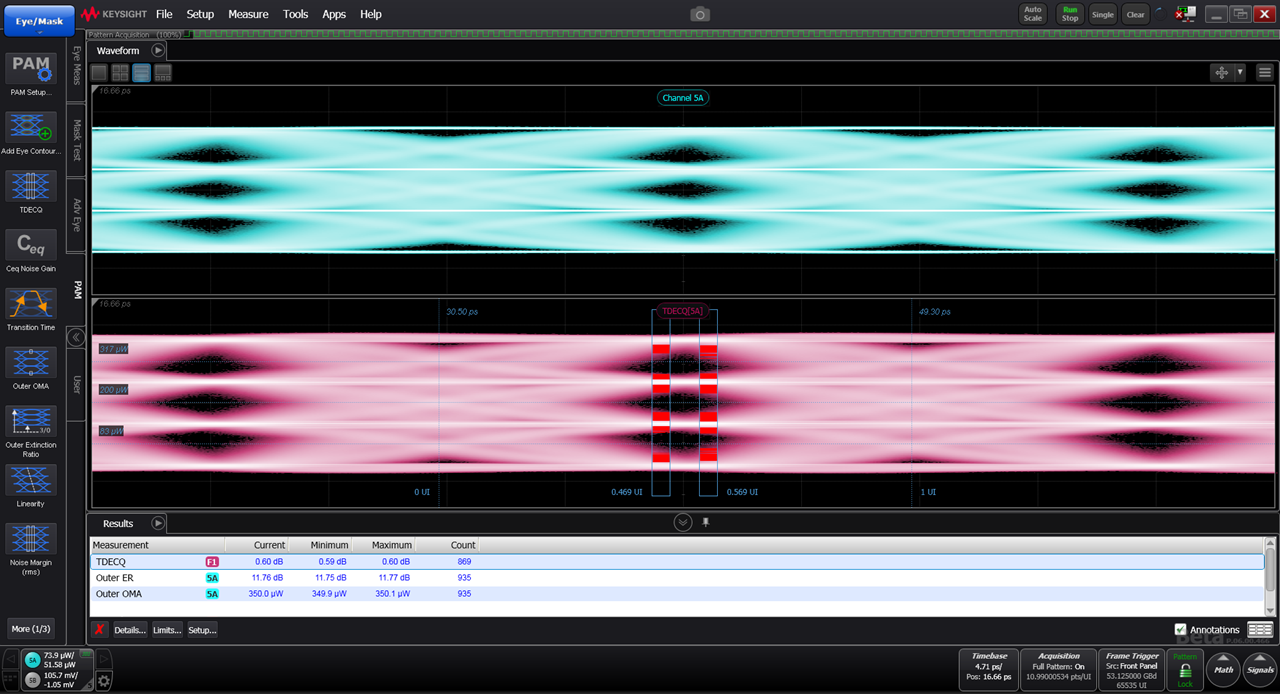Expand the Signals panel
The width and height of the screenshot is (1280, 694).
[1260, 670]
